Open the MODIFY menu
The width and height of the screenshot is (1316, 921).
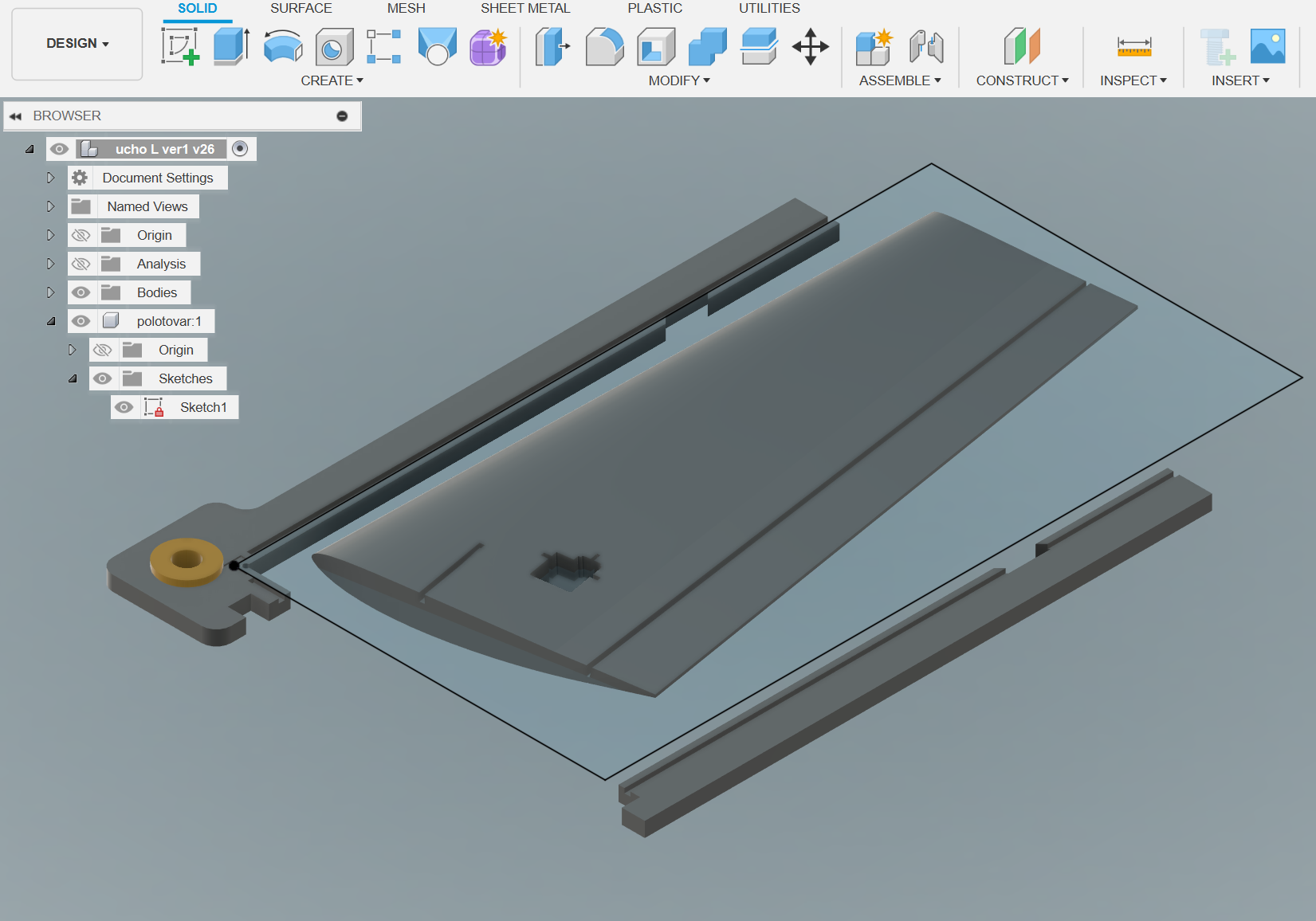(678, 80)
